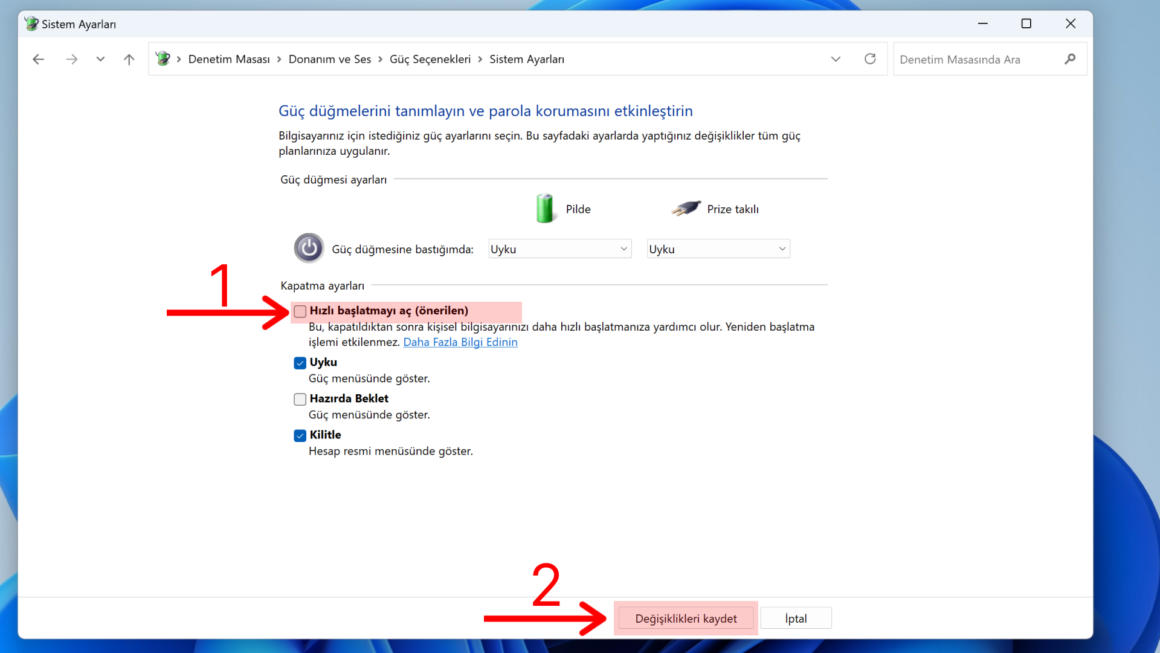Image resolution: width=1160 pixels, height=653 pixels.
Task: Open Prize takılı power button action dropdown
Action: 718,249
